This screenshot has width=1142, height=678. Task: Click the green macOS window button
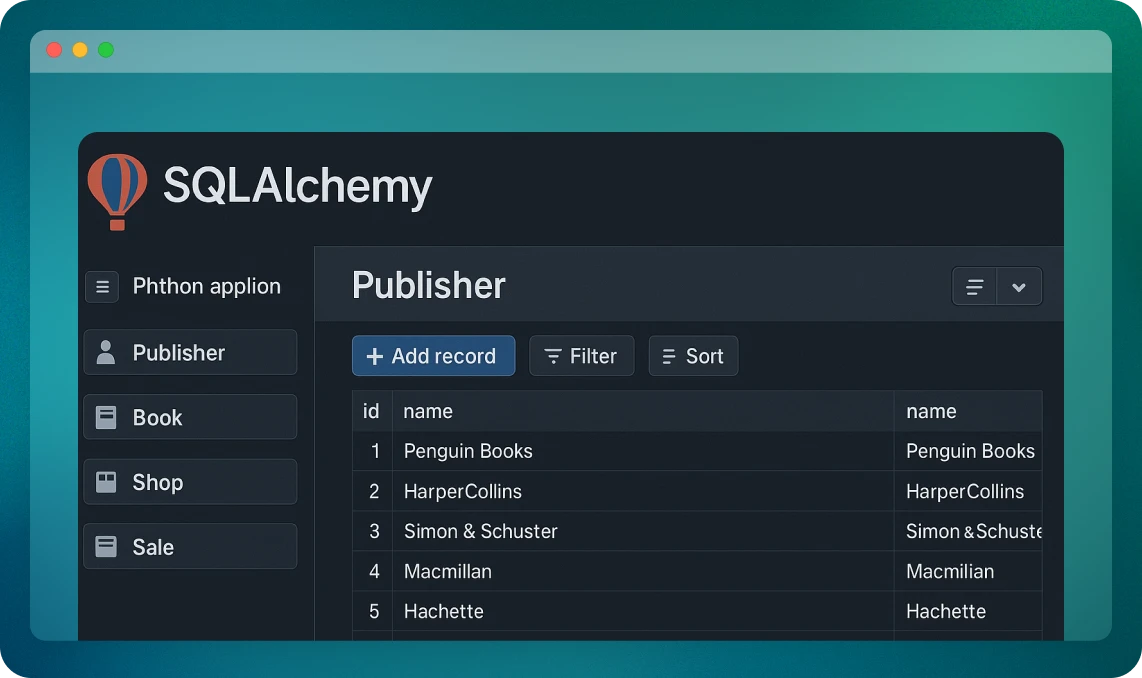(106, 50)
